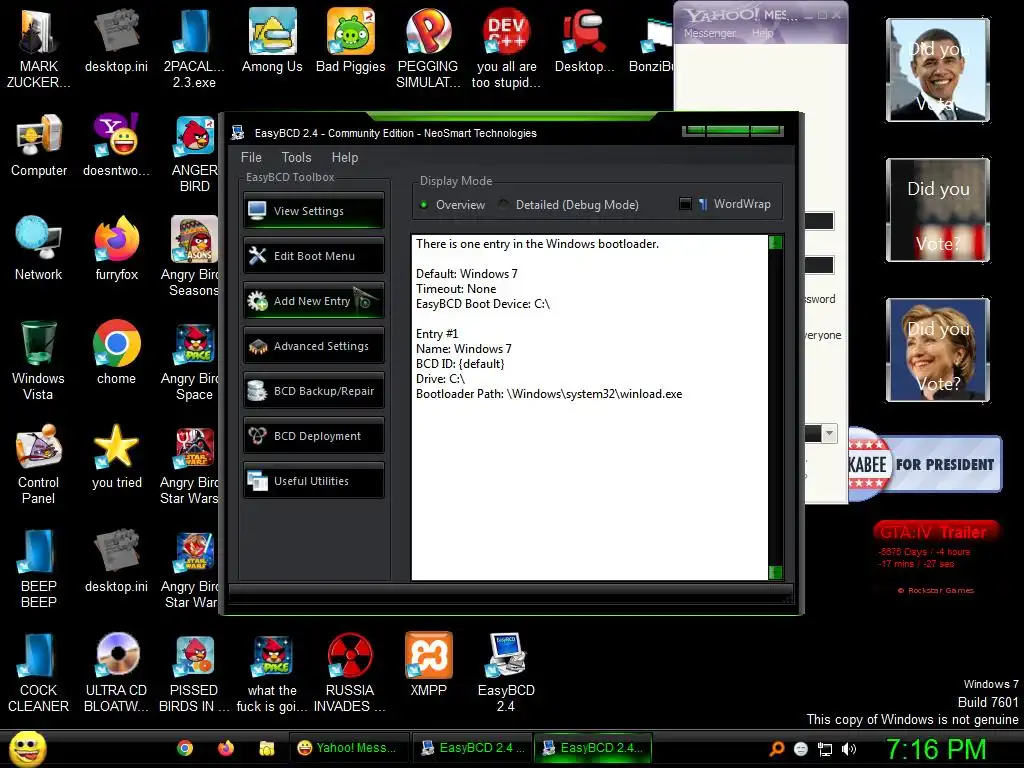Select the PISSED BIRDS IN ... desktop icon
This screenshot has width=1024, height=768.
tap(194, 671)
